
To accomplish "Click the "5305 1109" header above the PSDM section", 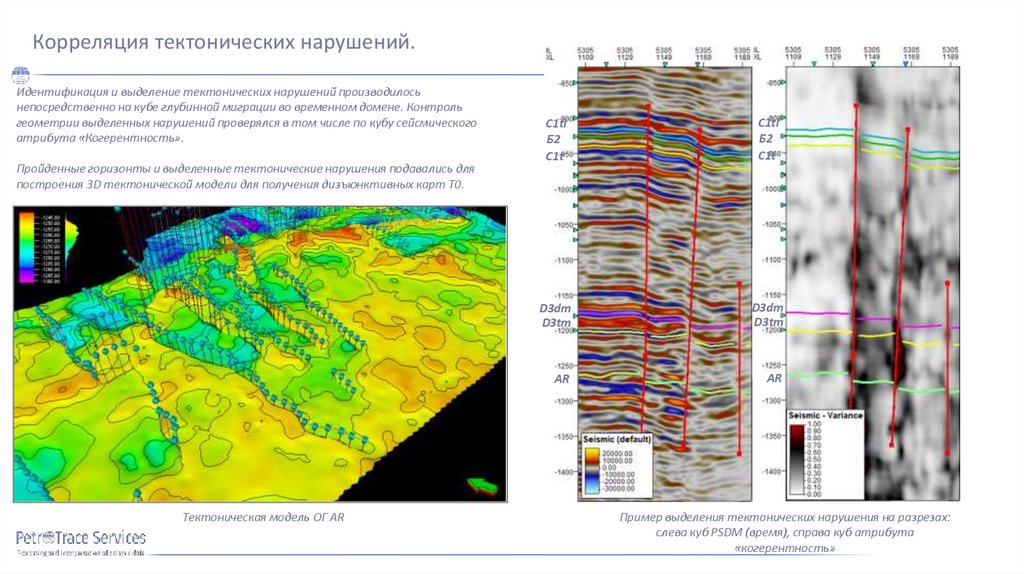I will point(586,54).
